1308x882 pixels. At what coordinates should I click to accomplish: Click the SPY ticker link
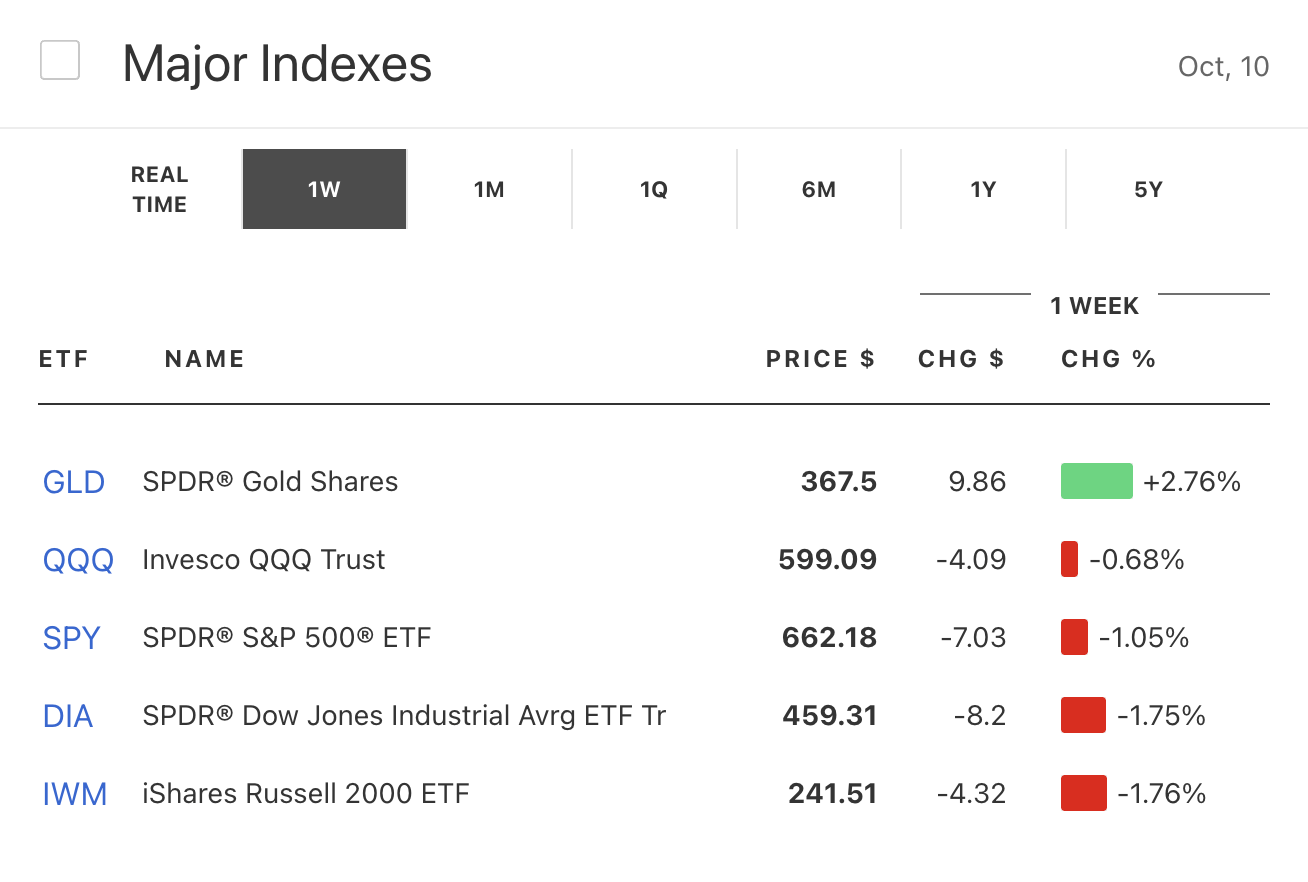pyautogui.click(x=72, y=638)
